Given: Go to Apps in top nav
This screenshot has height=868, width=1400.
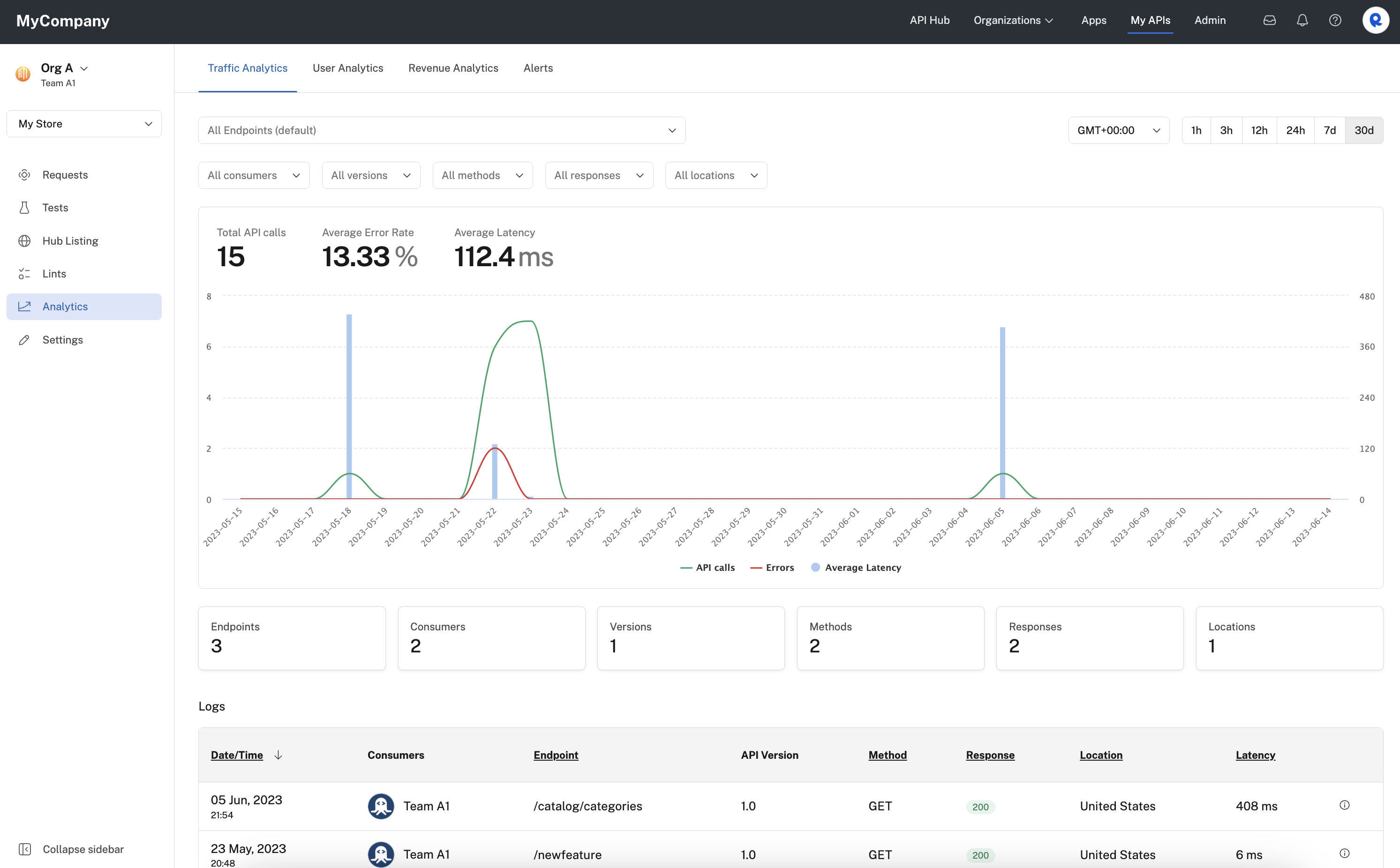Looking at the screenshot, I should pos(1093,20).
